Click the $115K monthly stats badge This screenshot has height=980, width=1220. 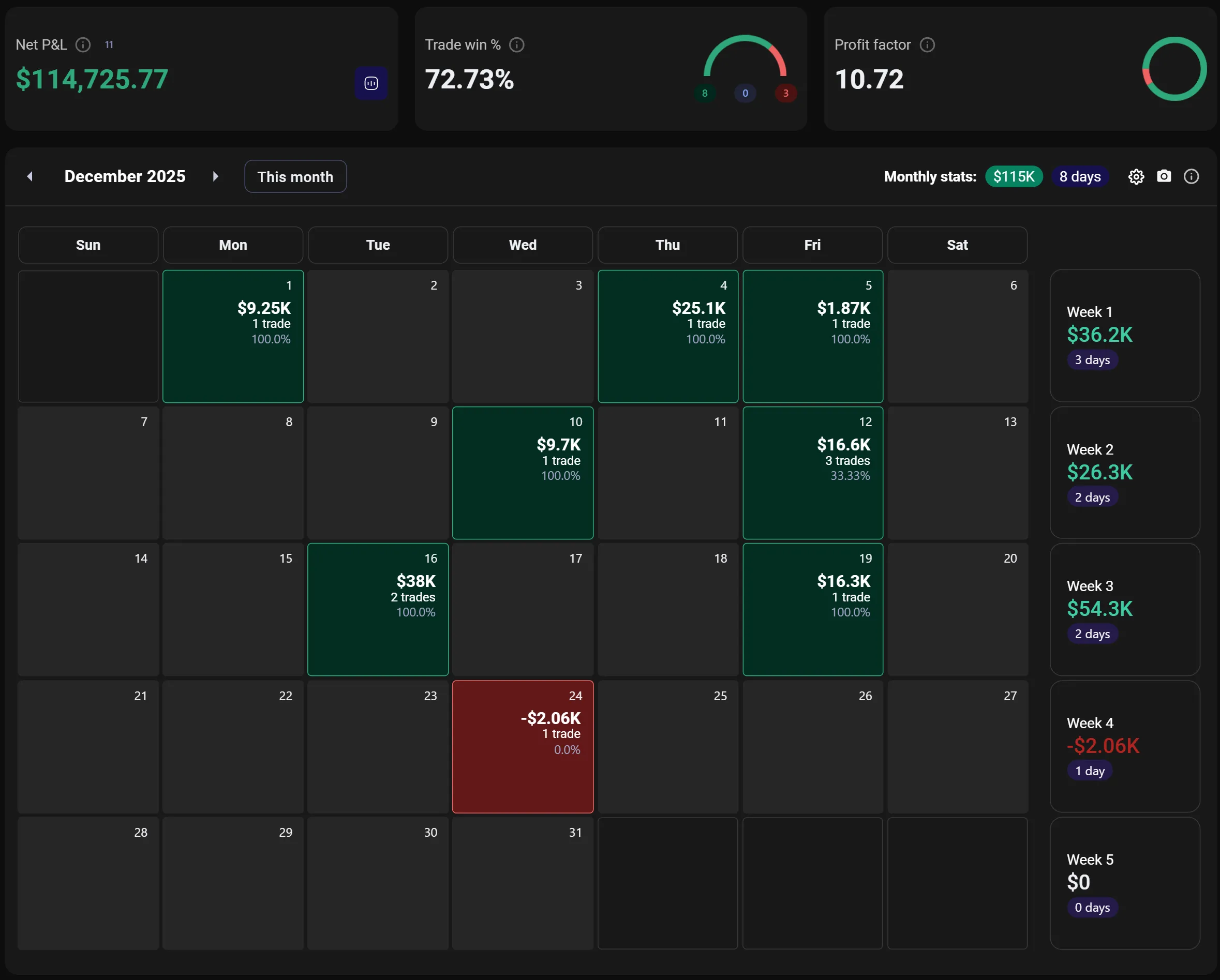[1014, 177]
